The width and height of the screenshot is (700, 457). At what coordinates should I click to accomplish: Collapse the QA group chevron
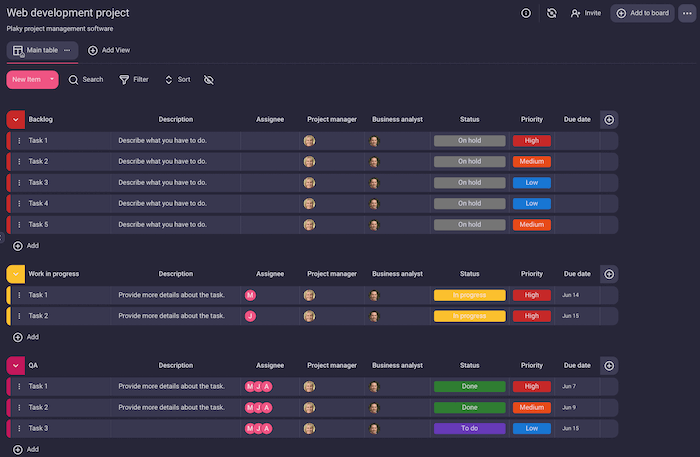(x=16, y=365)
